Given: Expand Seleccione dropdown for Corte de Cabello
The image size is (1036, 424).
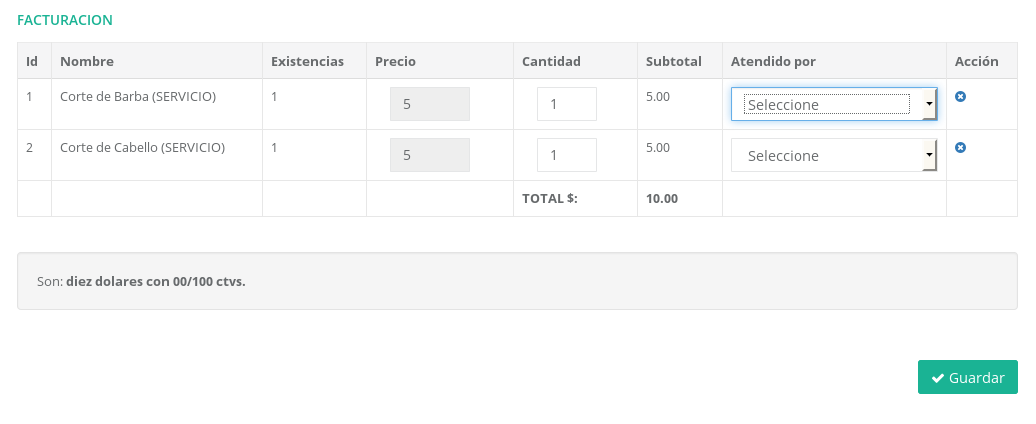Looking at the screenshot, I should tap(834, 155).
